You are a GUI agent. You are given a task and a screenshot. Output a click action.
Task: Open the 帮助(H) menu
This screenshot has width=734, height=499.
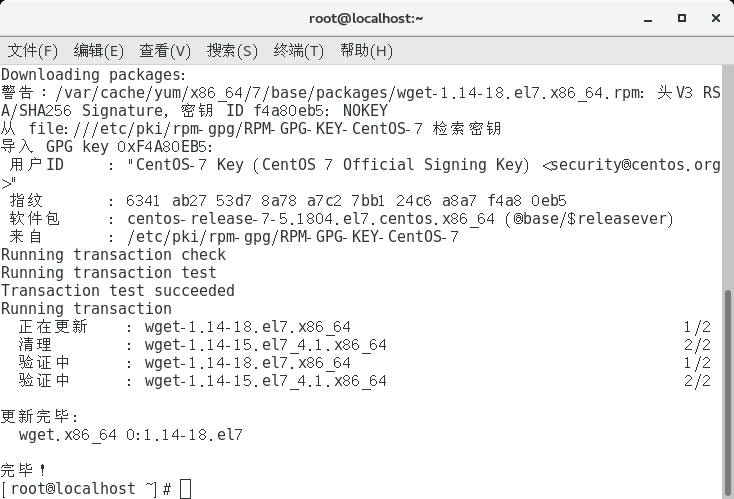pos(367,51)
